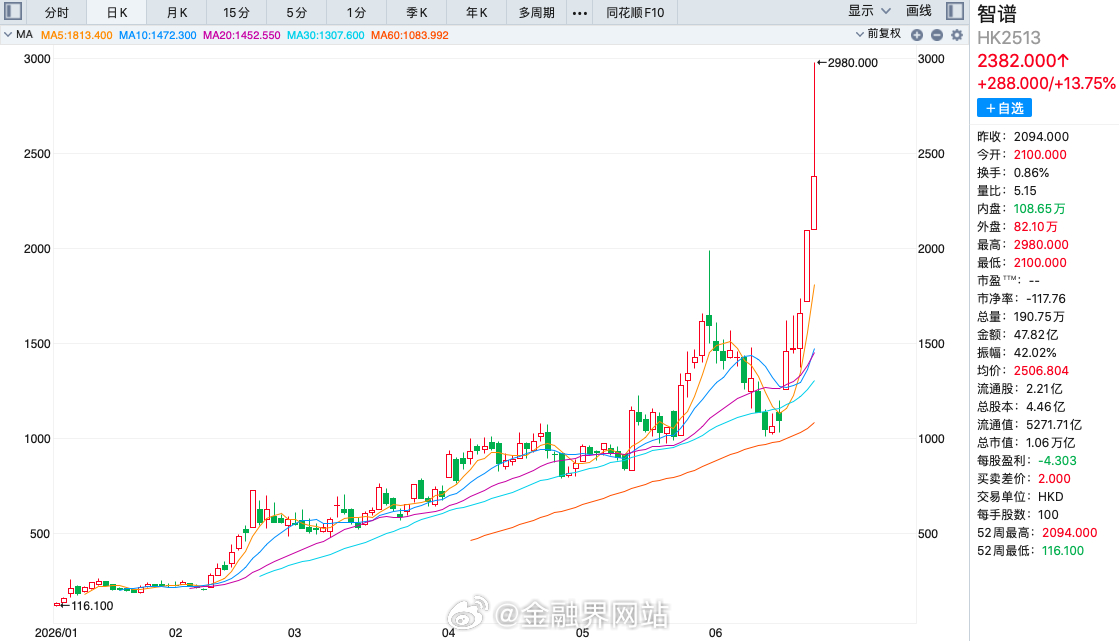Click the 市净率 -117.76 row
This screenshot has width=1119, height=641.
tap(1021, 298)
